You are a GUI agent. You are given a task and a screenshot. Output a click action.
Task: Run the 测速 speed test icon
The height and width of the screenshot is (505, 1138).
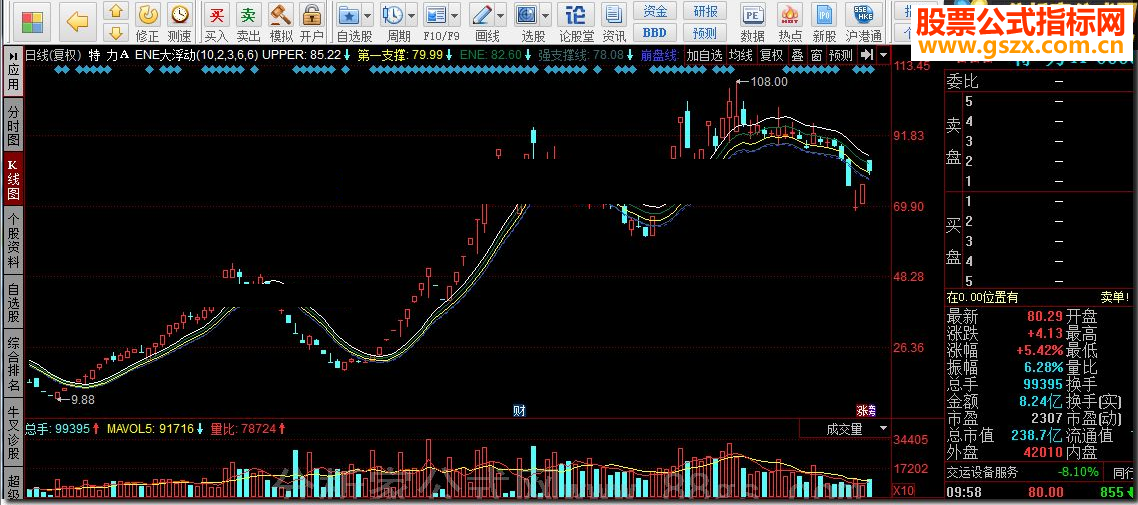pos(179,22)
